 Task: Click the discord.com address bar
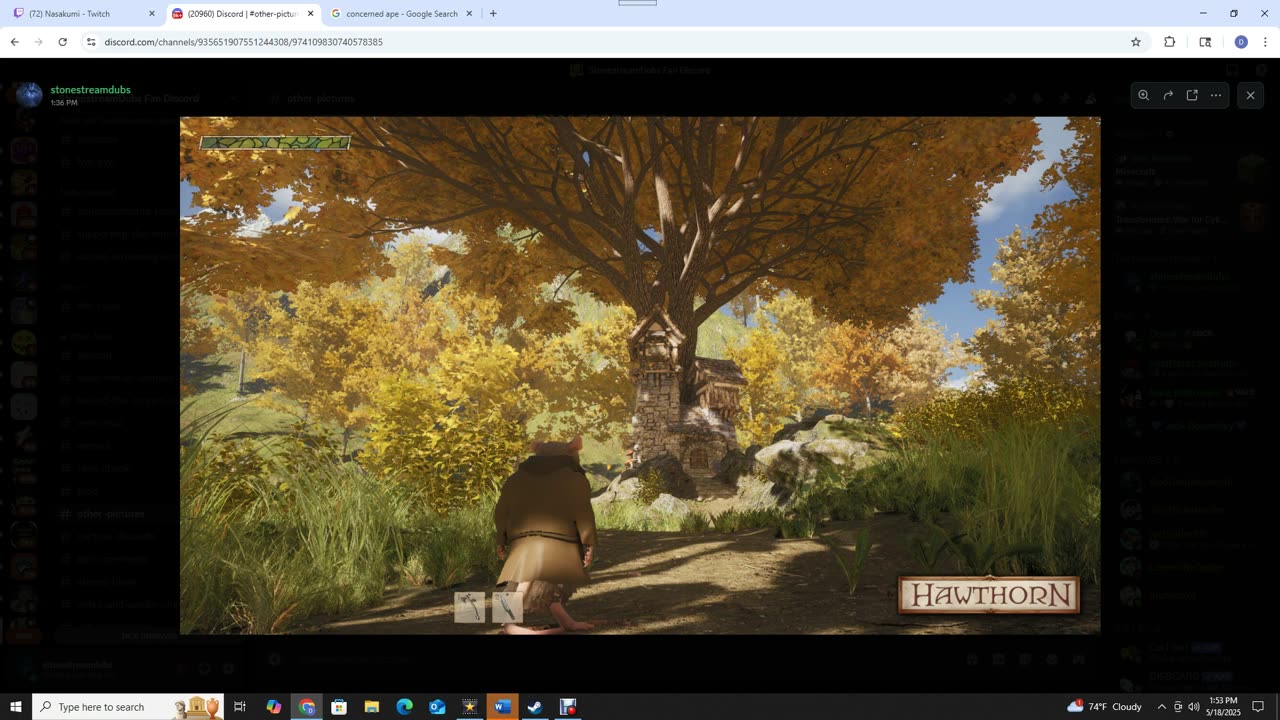tap(610, 42)
